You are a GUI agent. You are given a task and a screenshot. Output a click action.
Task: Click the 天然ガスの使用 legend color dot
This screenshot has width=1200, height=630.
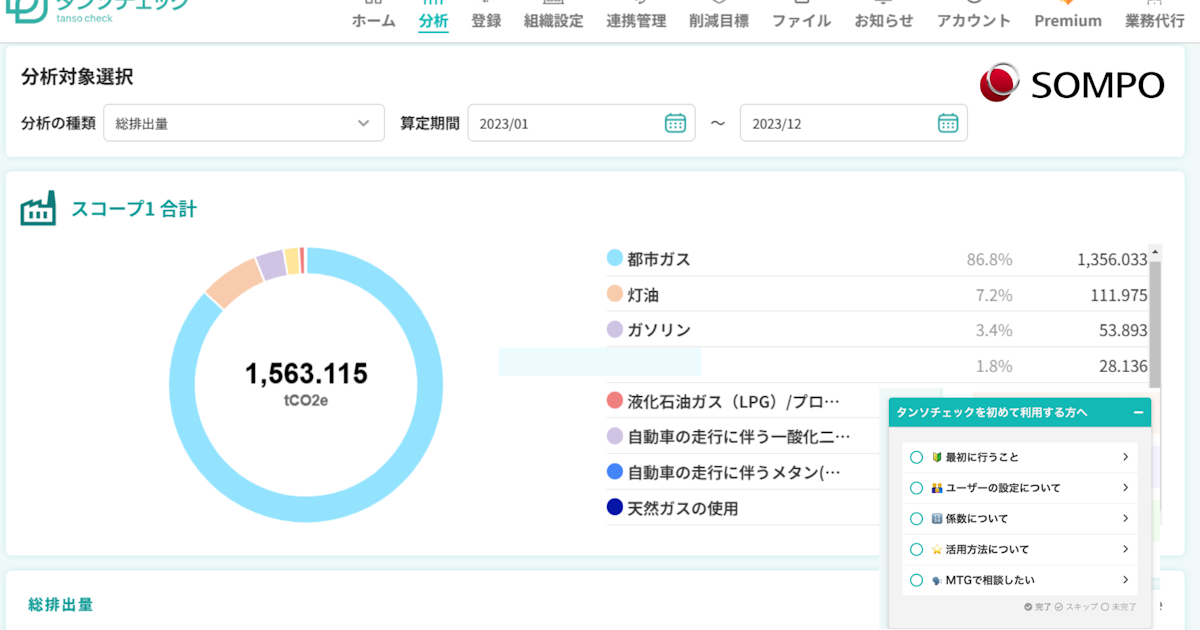pyautogui.click(x=615, y=507)
